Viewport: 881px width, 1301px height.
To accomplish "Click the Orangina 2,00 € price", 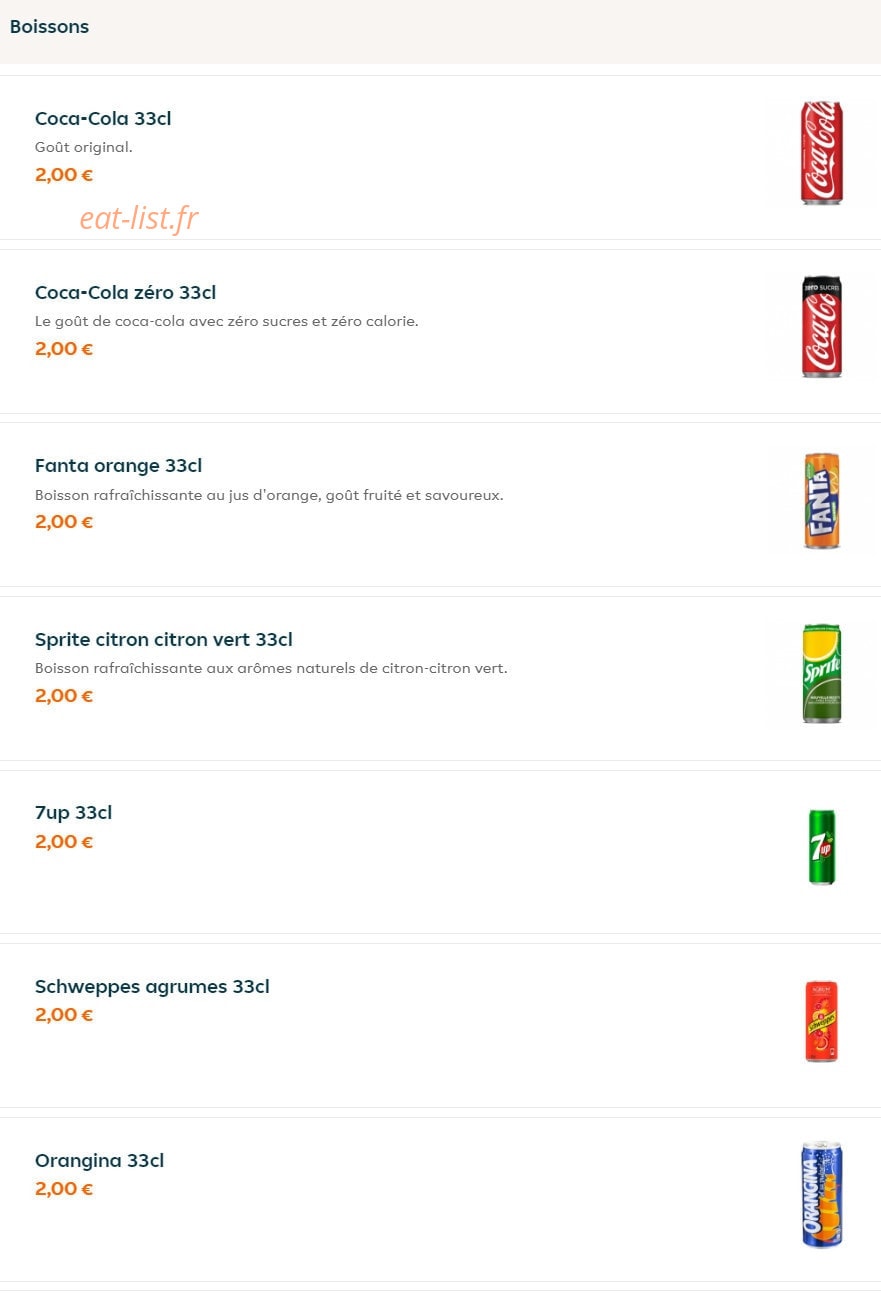I will [x=64, y=1188].
